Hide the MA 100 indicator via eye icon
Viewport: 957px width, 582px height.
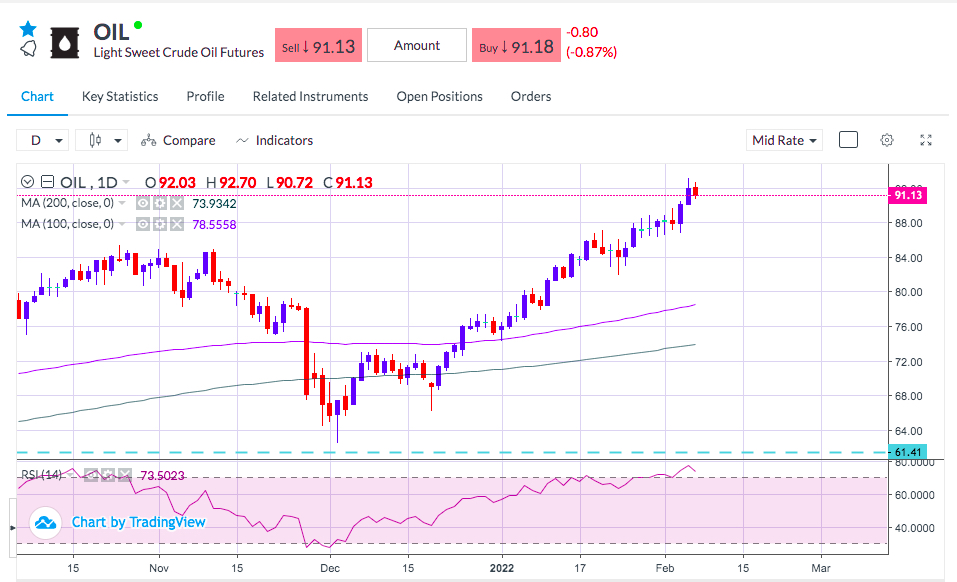click(x=143, y=225)
